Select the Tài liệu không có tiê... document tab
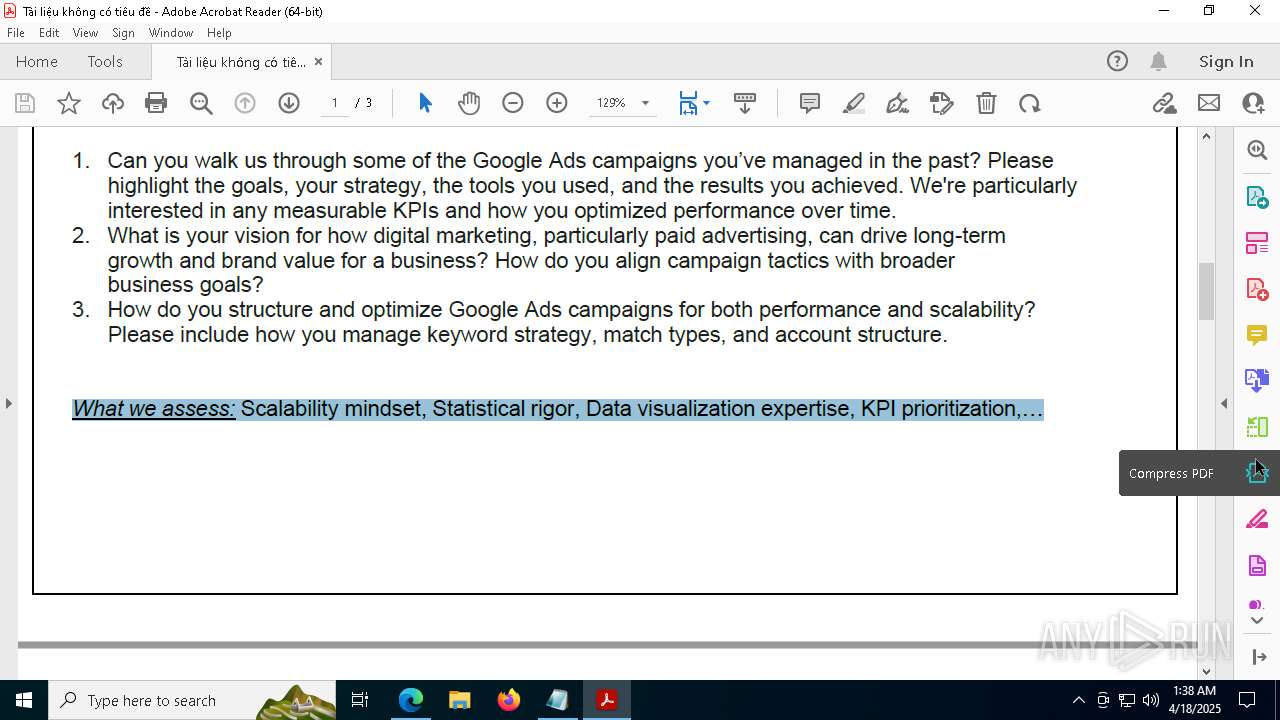Image resolution: width=1280 pixels, height=720 pixels. coord(241,62)
